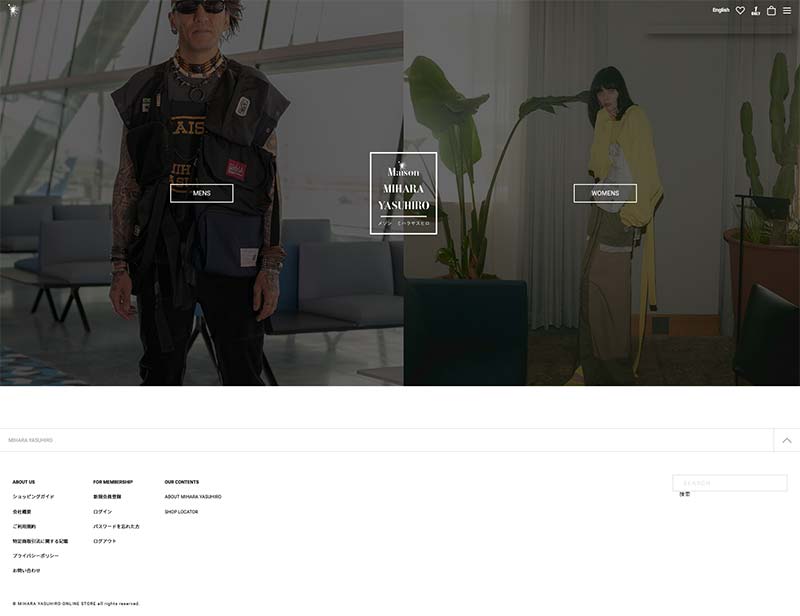Open 特定商取引法に関する記載 link
The height and width of the screenshot is (616, 800).
coord(40,541)
